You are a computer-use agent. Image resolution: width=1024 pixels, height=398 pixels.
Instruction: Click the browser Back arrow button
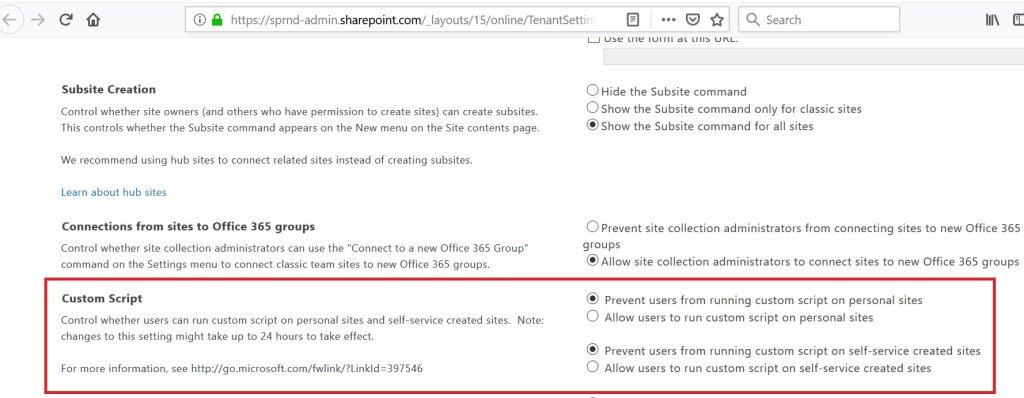coord(9,20)
